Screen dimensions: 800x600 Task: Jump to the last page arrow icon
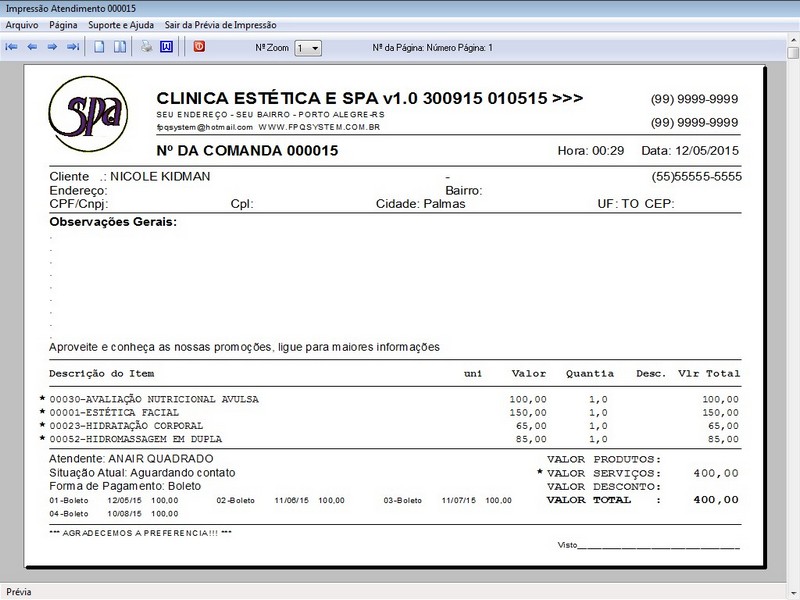pos(73,47)
